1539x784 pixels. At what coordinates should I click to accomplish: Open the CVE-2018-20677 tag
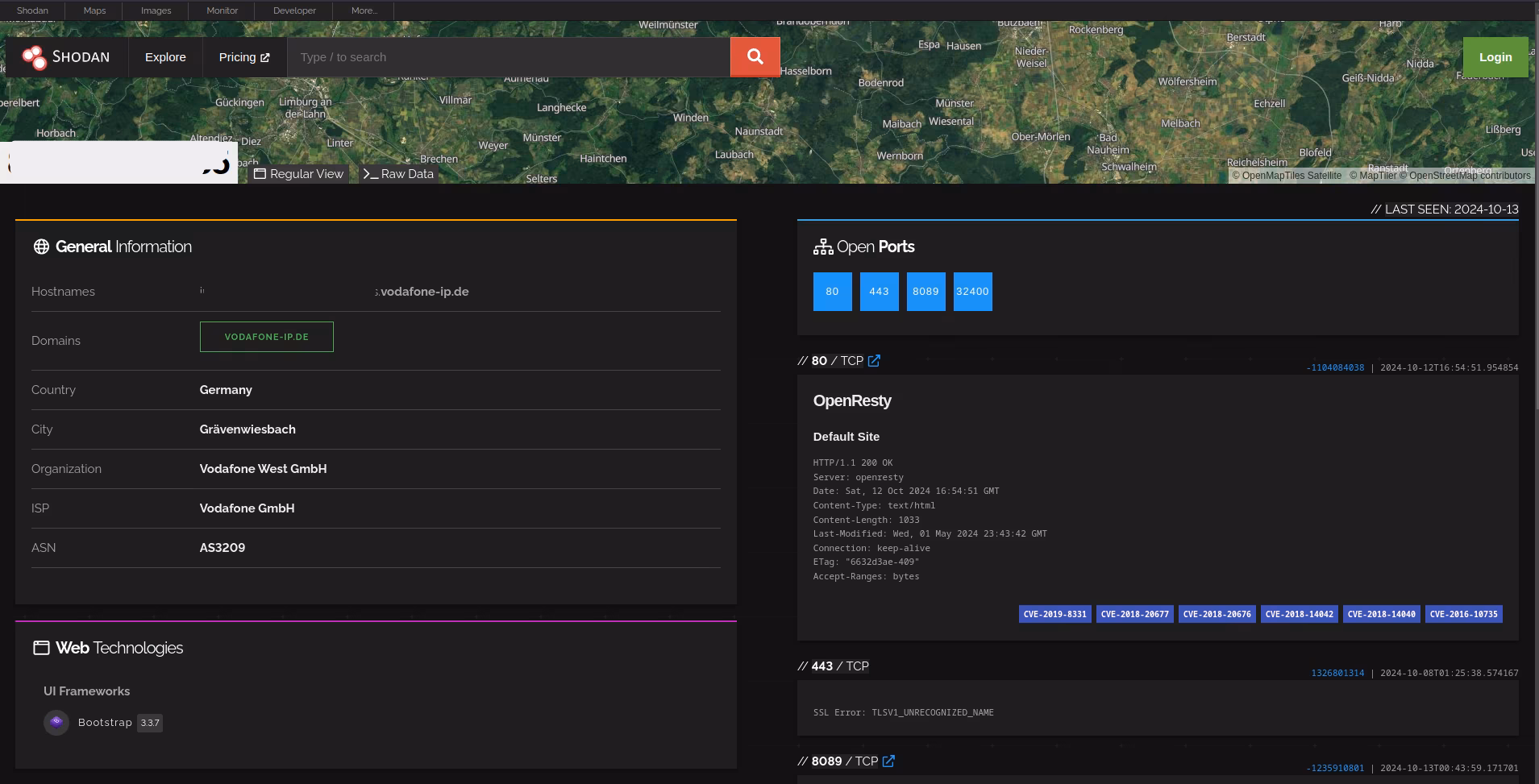click(1134, 614)
